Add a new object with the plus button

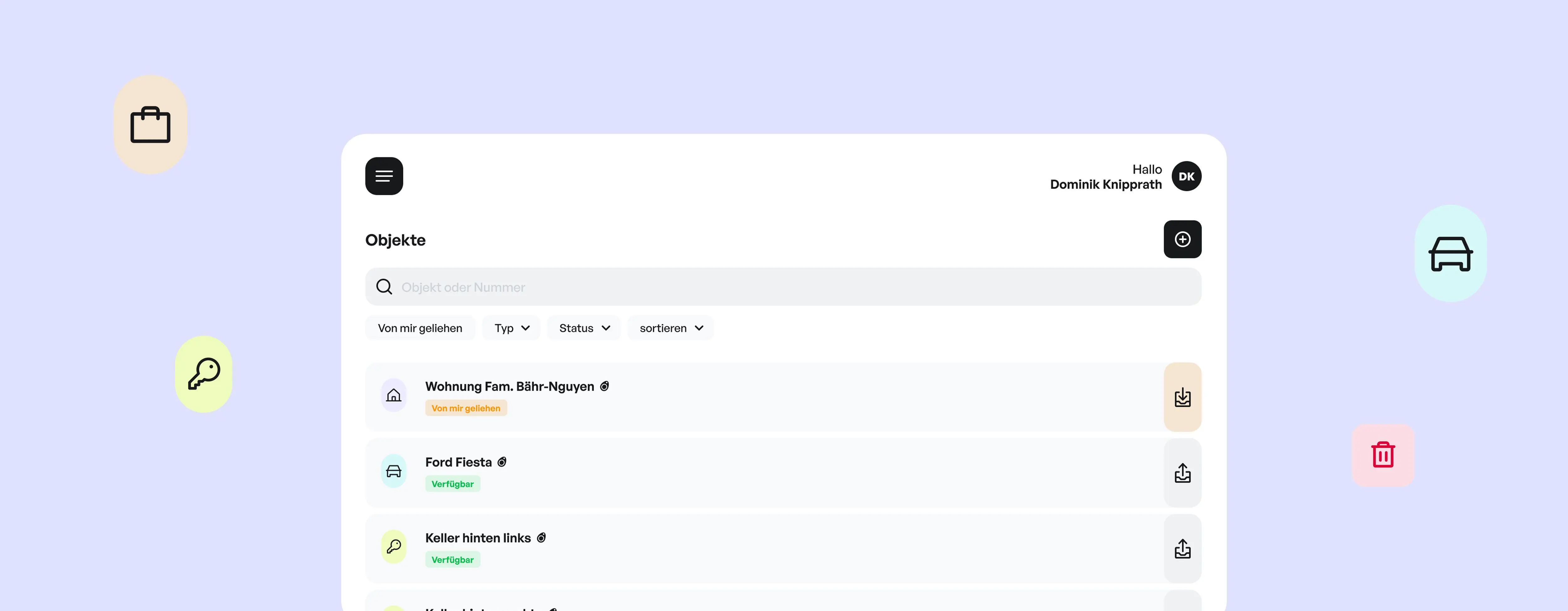[1183, 239]
